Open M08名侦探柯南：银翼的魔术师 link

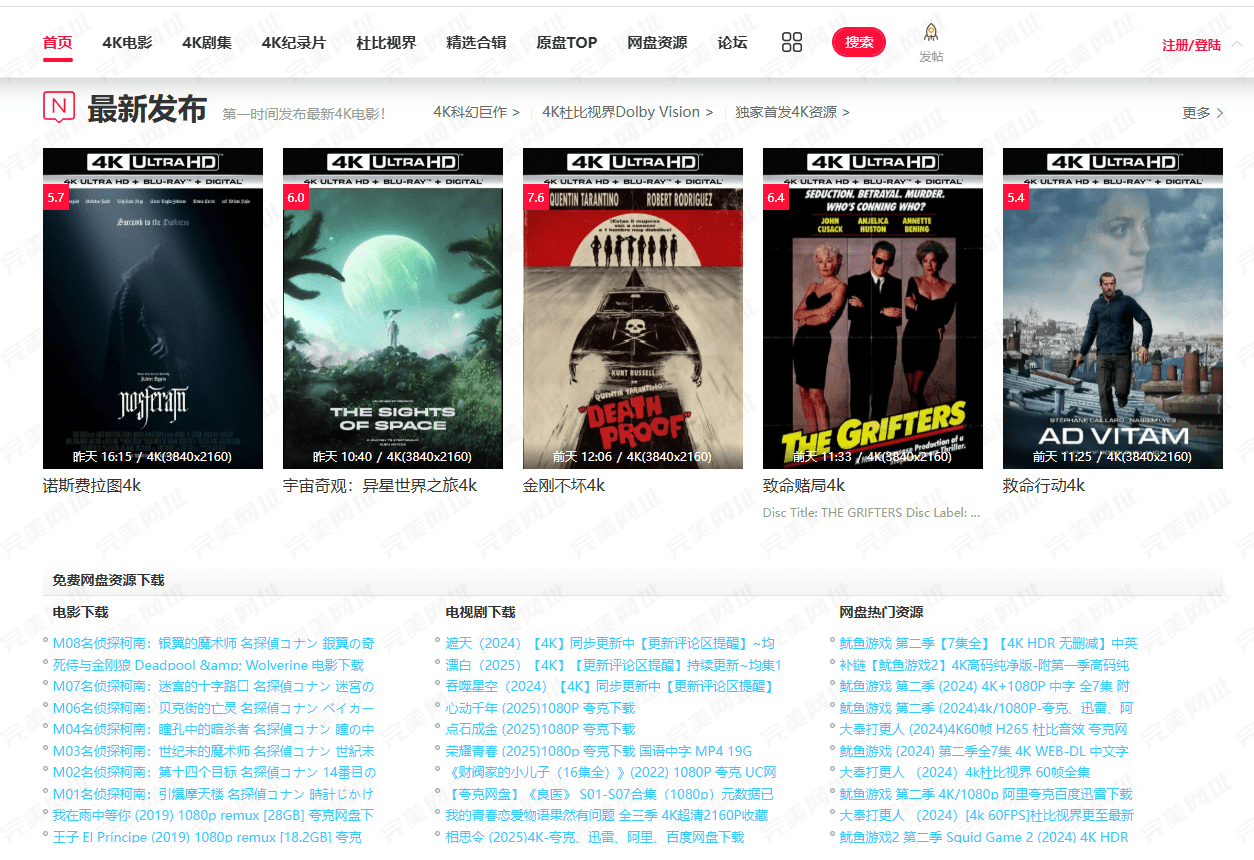point(214,643)
